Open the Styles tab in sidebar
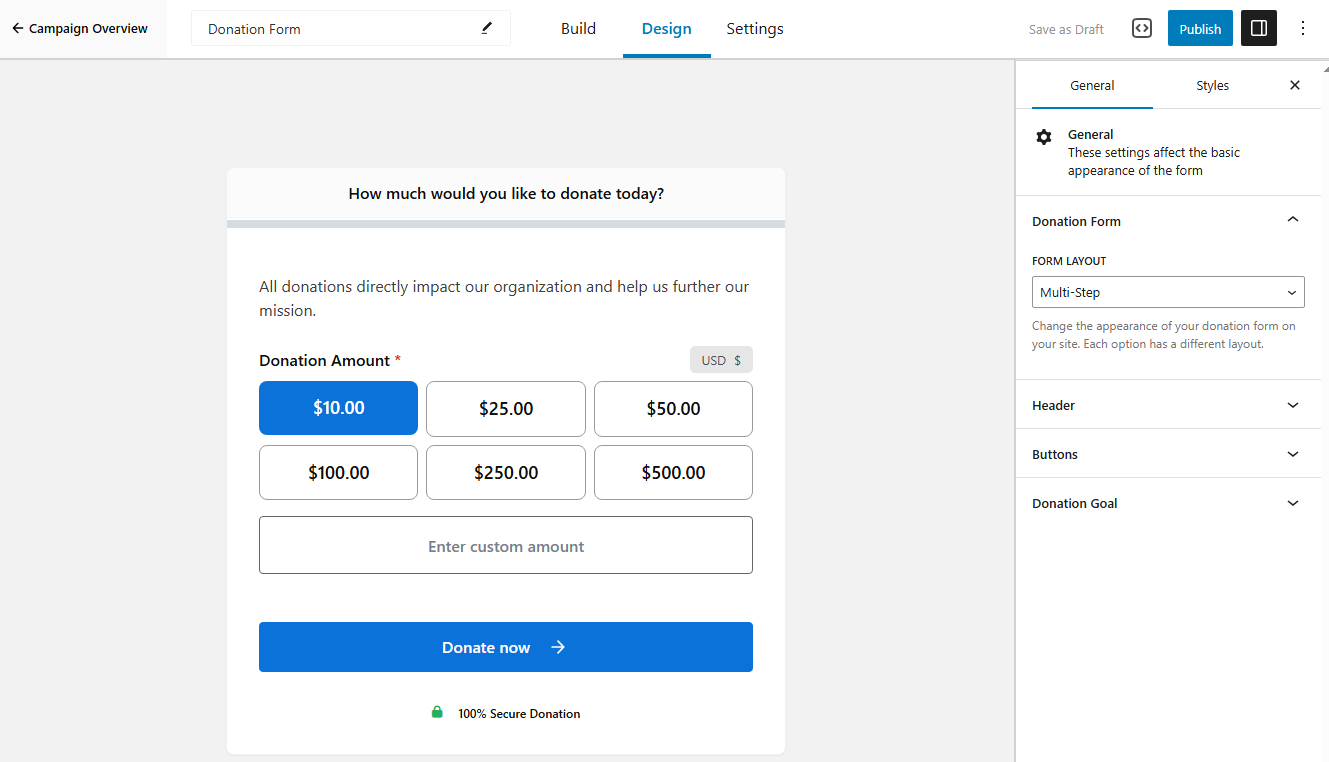The height and width of the screenshot is (762, 1329). 1212,85
